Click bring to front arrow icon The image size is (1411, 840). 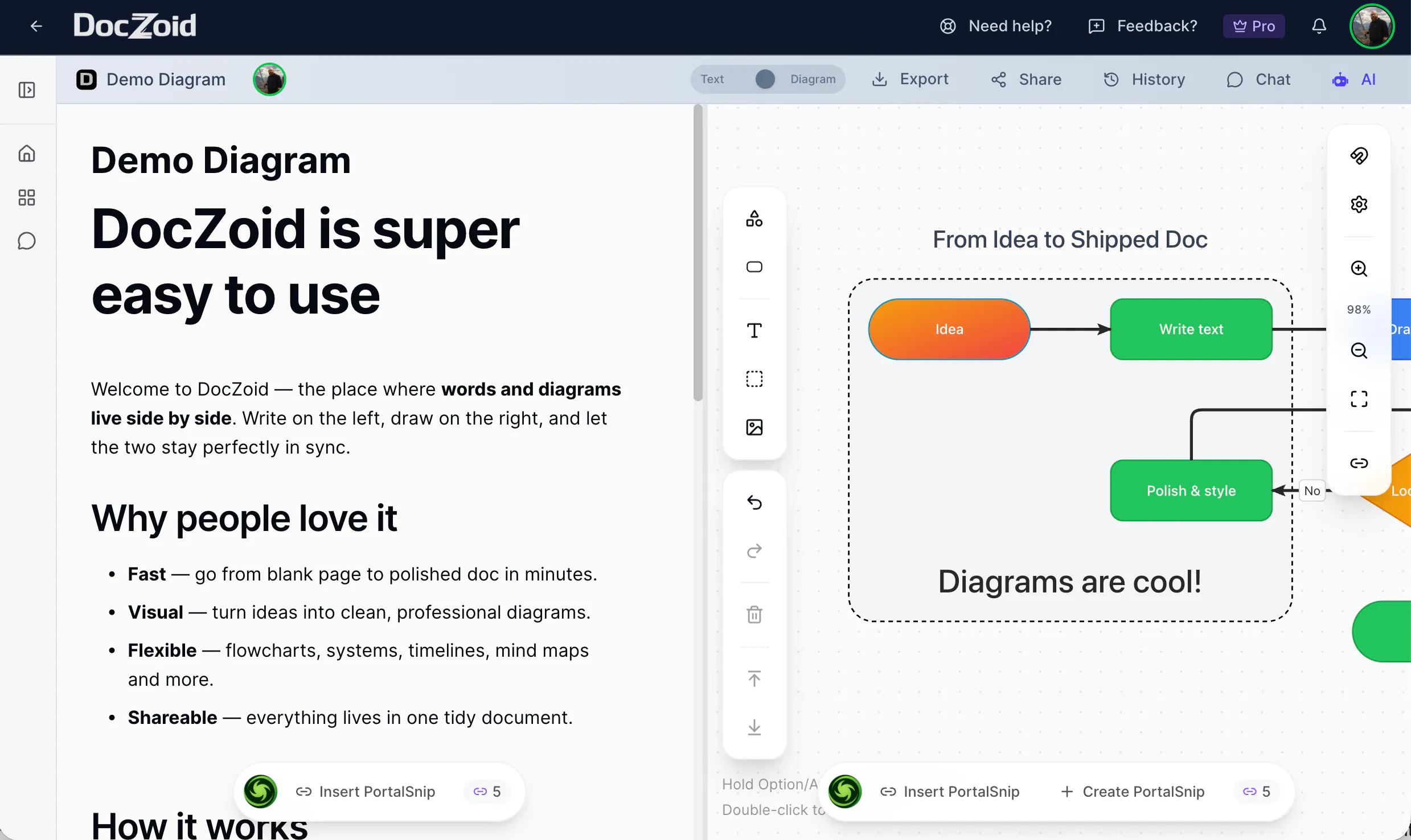coord(754,678)
